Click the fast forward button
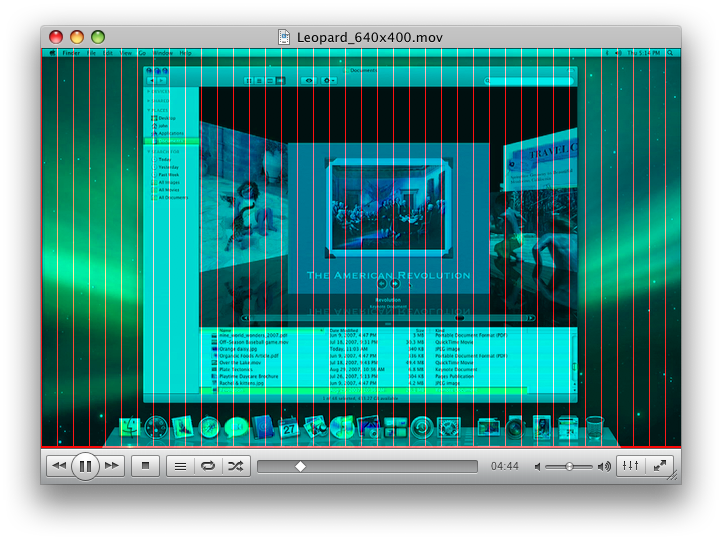722x540 pixels. pyautogui.click(x=112, y=466)
